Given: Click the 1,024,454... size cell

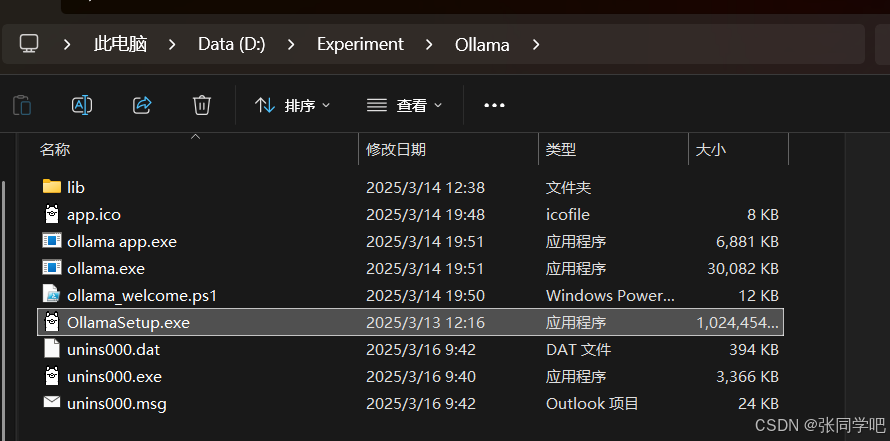Looking at the screenshot, I should (x=738, y=323).
